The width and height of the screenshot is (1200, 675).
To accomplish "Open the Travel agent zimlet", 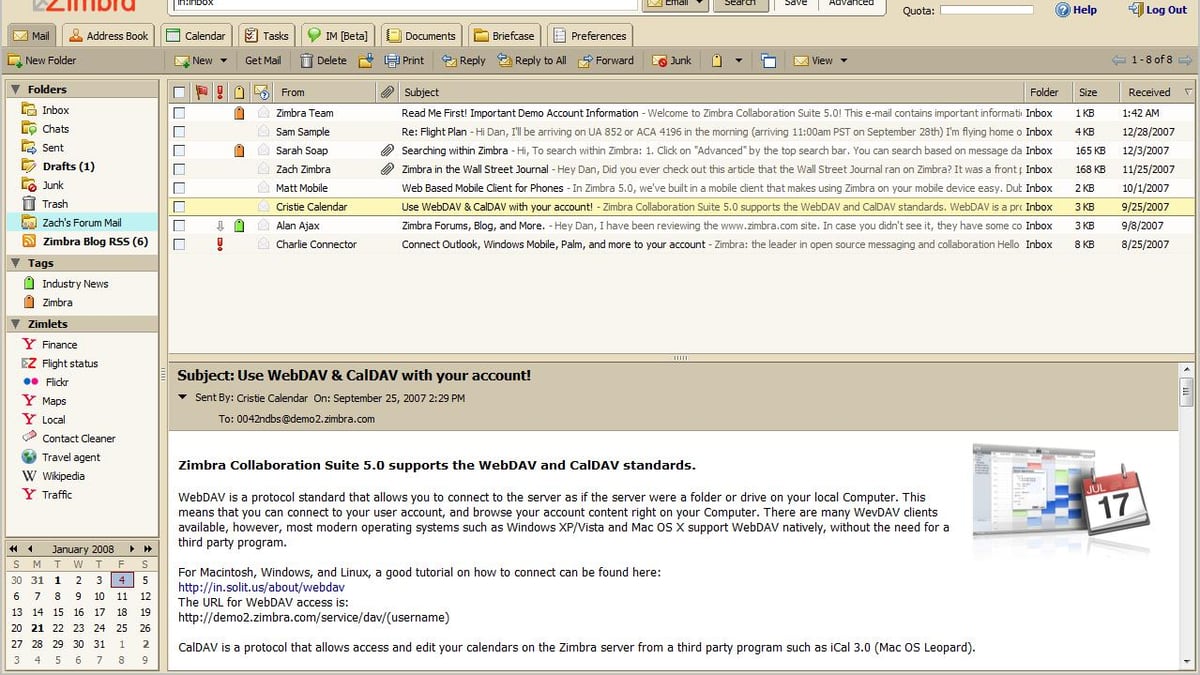I will [x=60, y=457].
